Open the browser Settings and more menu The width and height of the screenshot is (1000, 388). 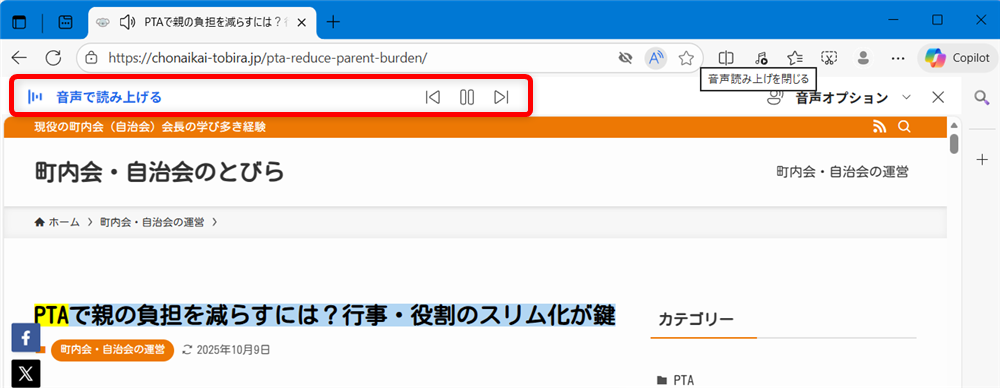tap(898, 58)
